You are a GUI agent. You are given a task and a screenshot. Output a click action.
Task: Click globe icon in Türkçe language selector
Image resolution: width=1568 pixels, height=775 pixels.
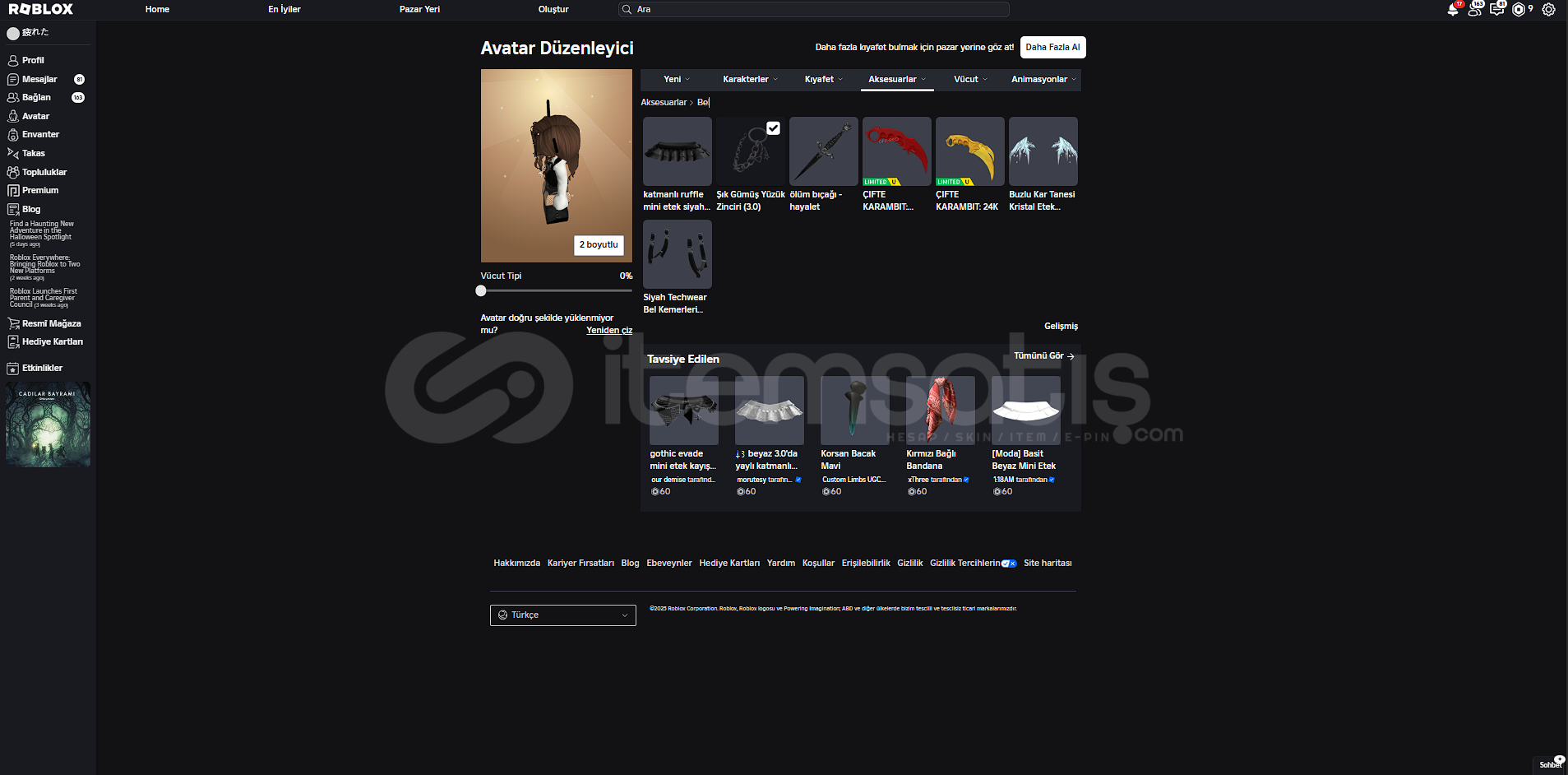point(503,615)
